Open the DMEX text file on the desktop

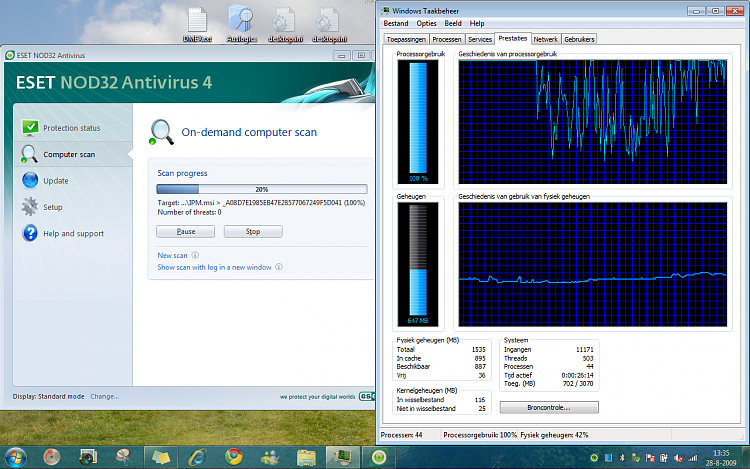pyautogui.click(x=197, y=24)
